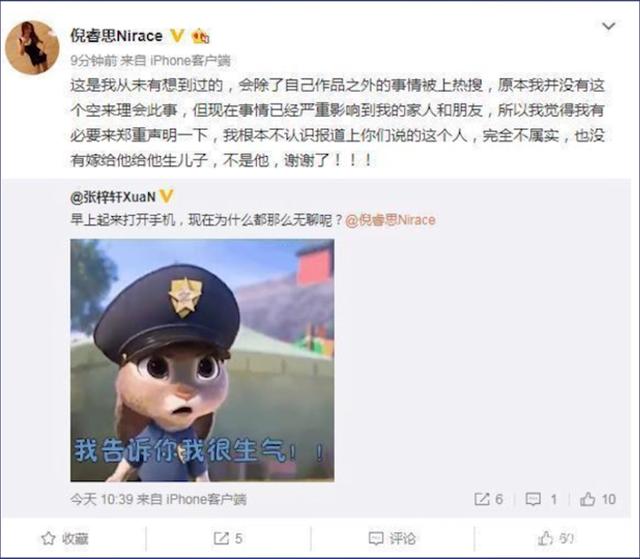
Task: Click comment icon showing 1 on quoted post
Action: [x=541, y=499]
